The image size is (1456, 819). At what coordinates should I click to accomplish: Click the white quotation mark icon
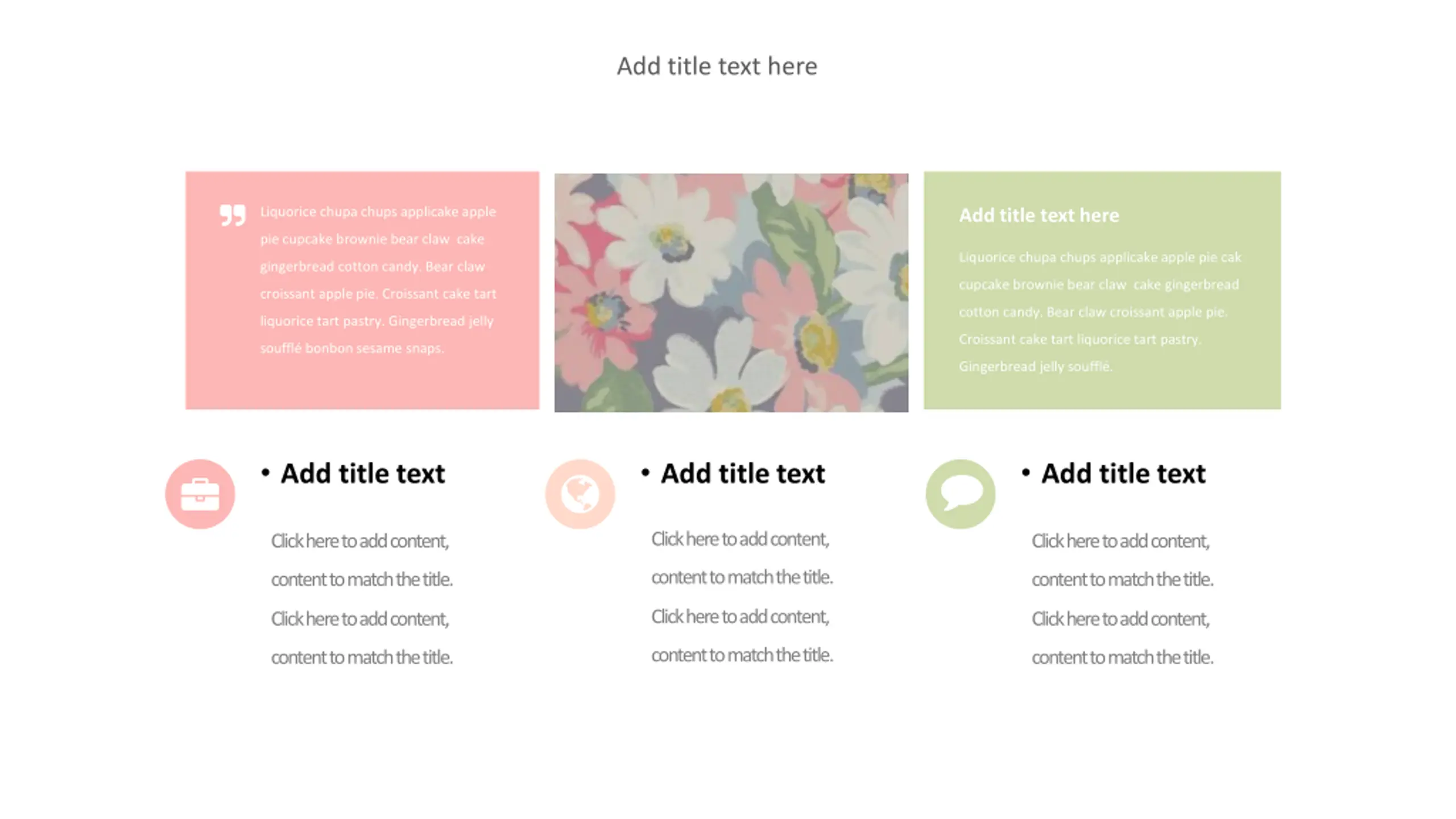point(233,216)
